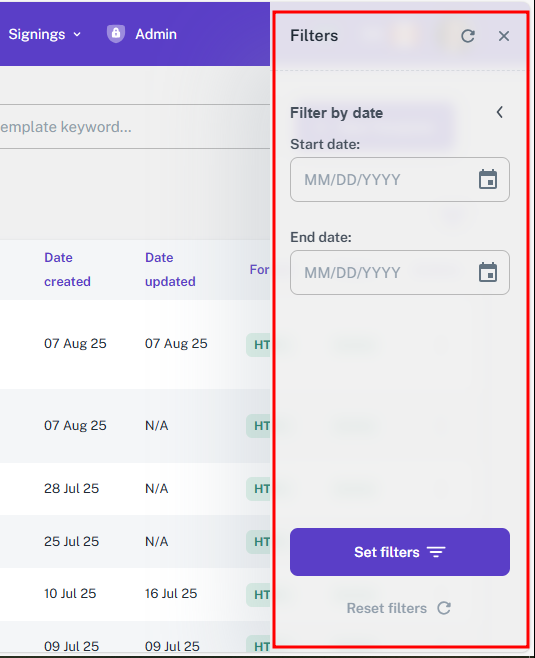This screenshot has height=658, width=535.
Task: Click the Start date input field
Action: point(399,180)
